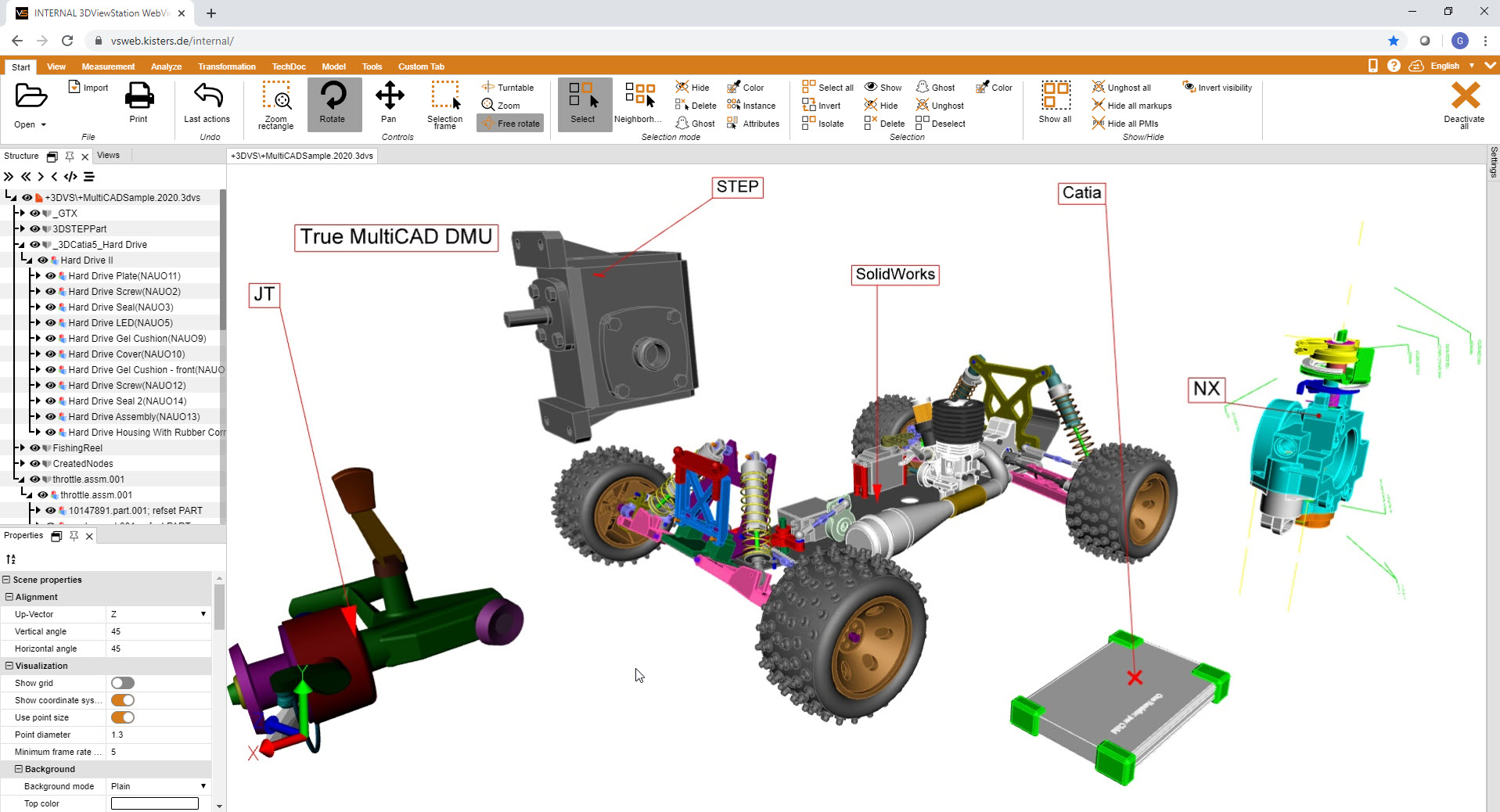Expand the 3DSTEPPart tree node
Viewport: 1500px width, 812px height.
tap(22, 228)
